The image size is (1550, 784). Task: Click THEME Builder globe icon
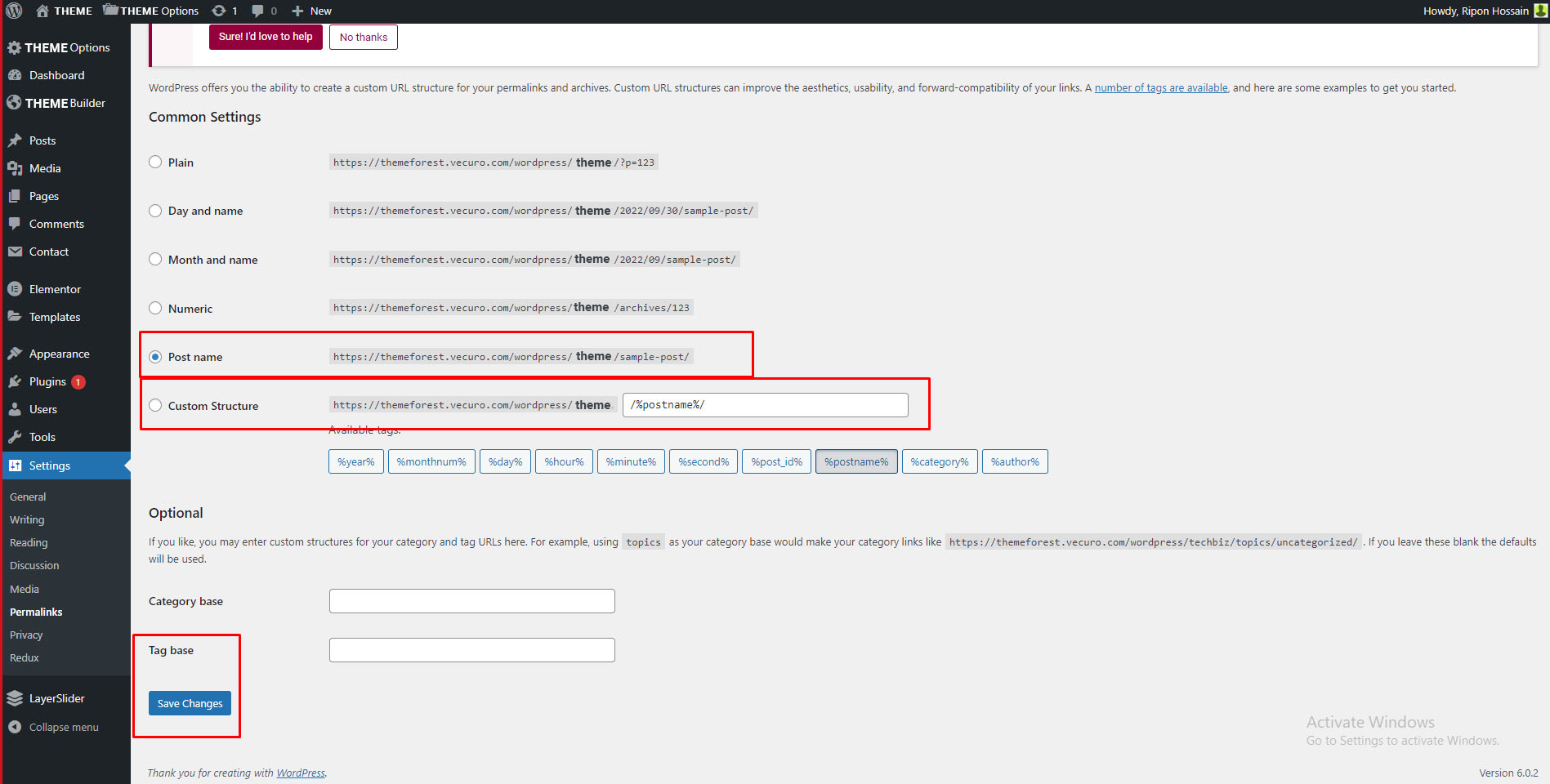pos(14,103)
